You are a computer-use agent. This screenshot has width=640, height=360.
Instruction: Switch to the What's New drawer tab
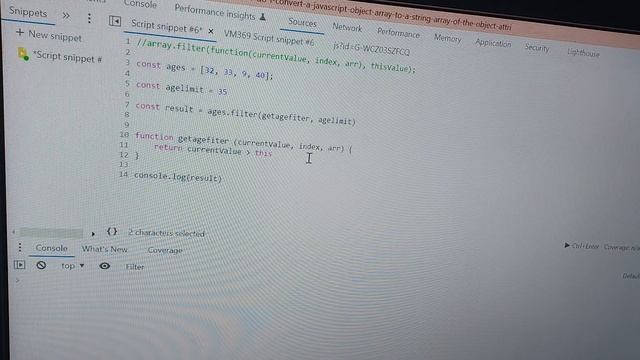104,249
